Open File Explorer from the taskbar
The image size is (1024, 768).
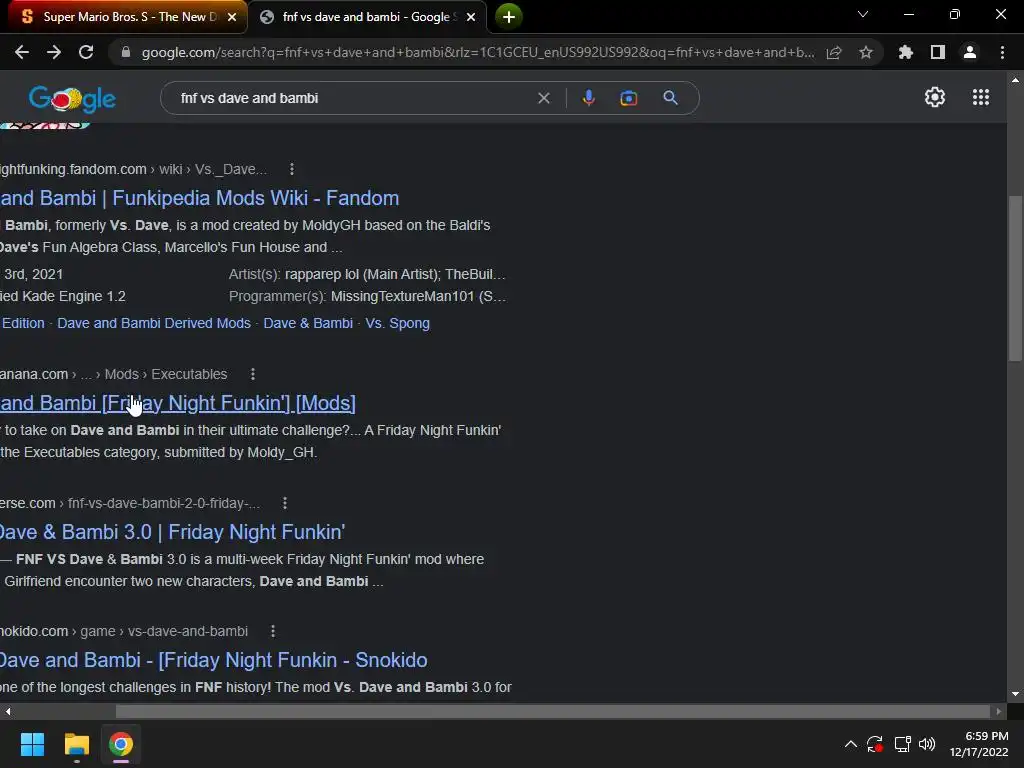pos(76,744)
